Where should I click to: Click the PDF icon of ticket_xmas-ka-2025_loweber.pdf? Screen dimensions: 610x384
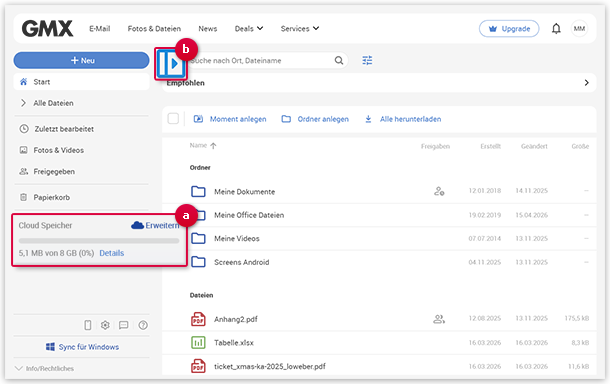point(198,366)
